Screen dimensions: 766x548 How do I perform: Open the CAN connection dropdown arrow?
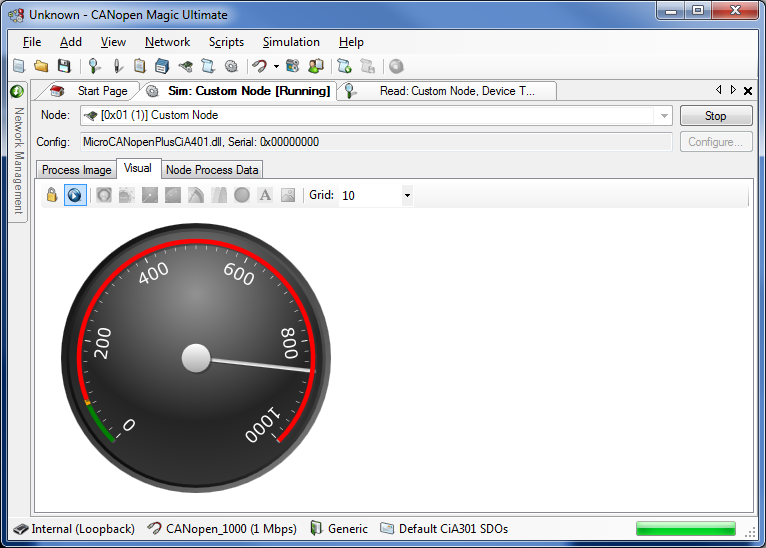click(x=277, y=67)
